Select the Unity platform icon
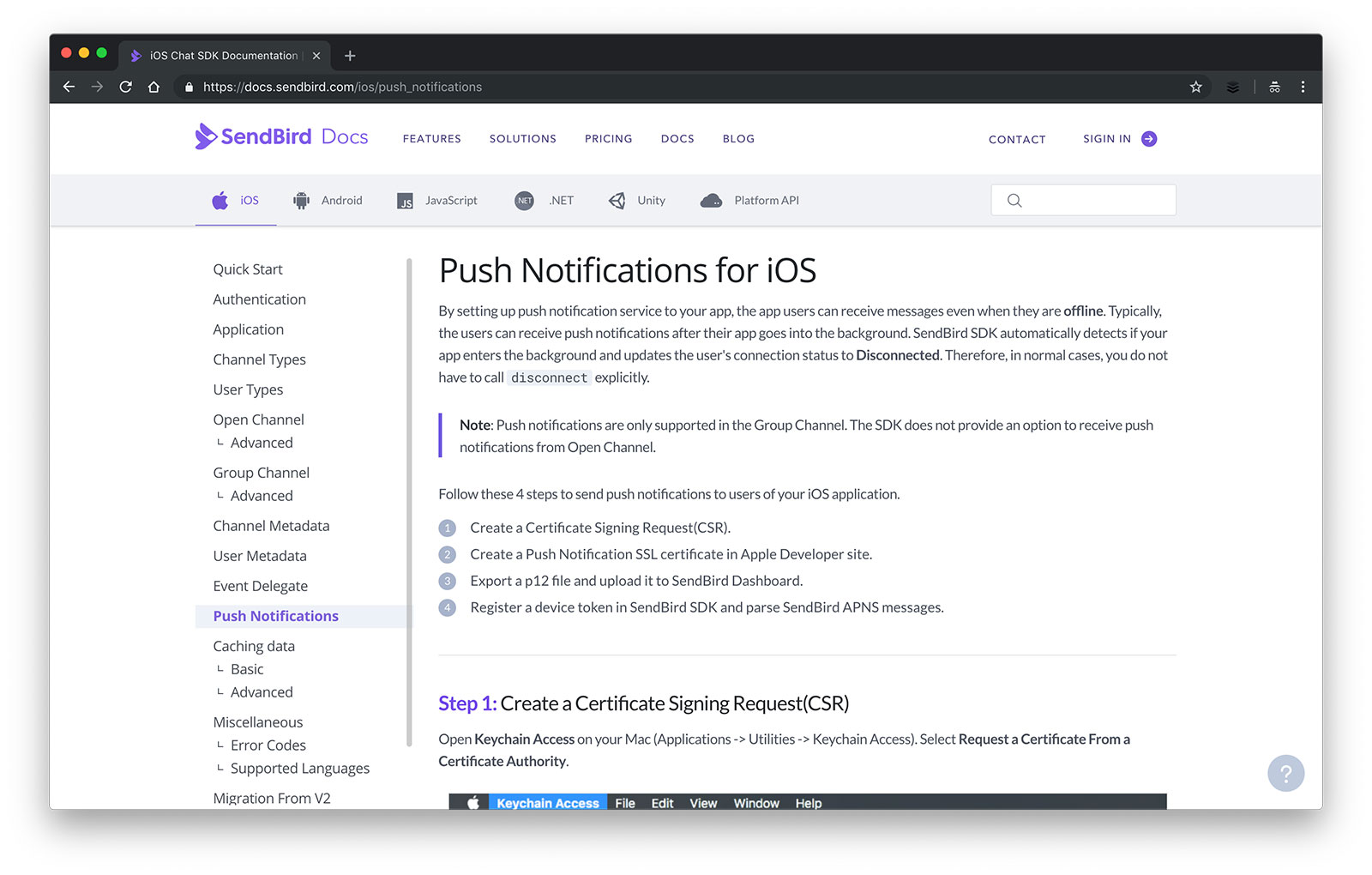Viewport: 1372px width, 875px height. [x=617, y=201]
